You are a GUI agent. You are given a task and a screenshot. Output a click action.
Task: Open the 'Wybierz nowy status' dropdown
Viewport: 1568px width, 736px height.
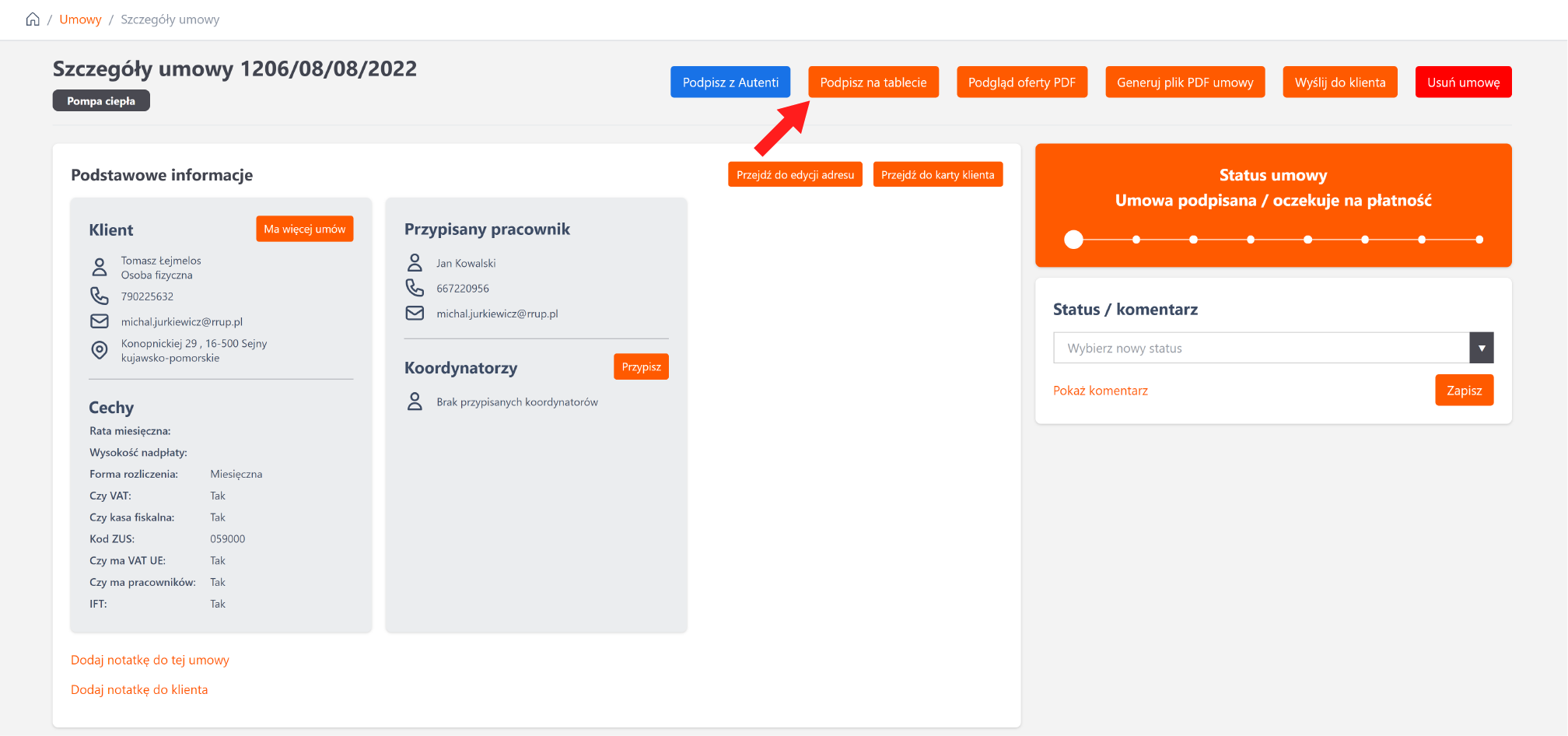(1260, 348)
